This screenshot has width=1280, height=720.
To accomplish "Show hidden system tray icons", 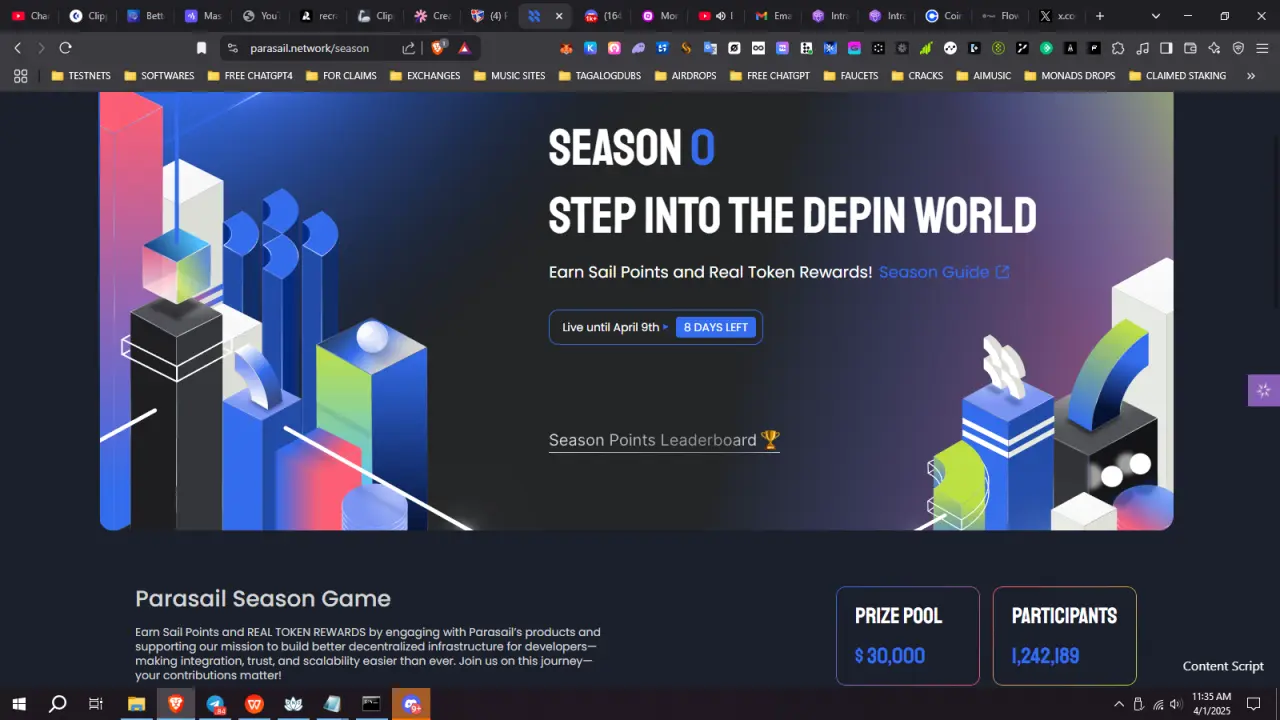I will point(1119,704).
